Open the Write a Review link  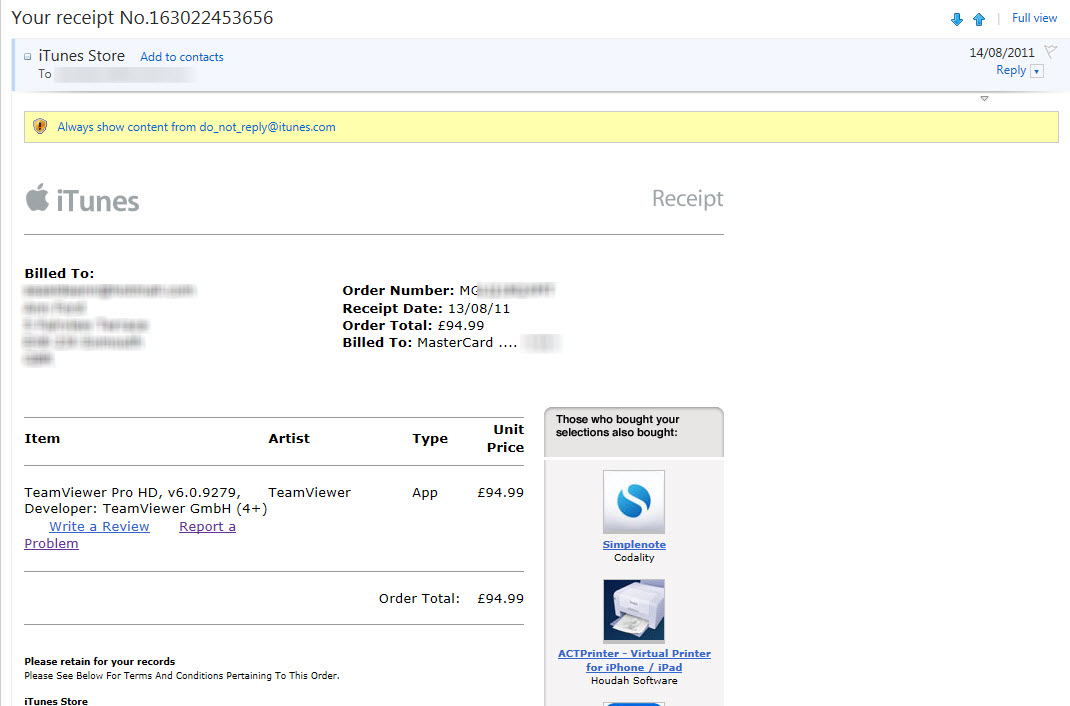99,527
